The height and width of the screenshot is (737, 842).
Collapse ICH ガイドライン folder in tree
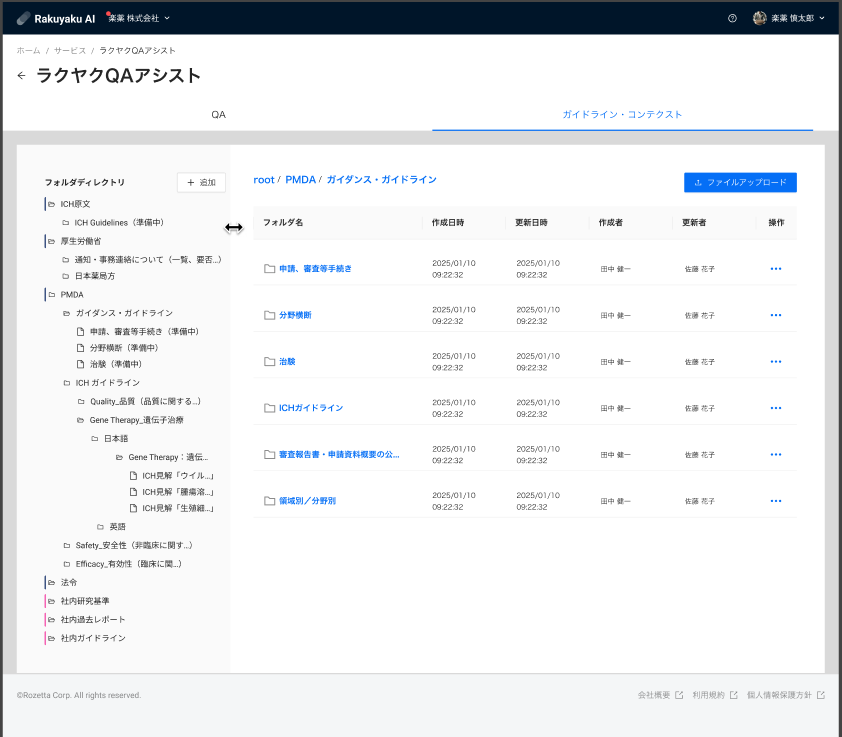tap(67, 383)
